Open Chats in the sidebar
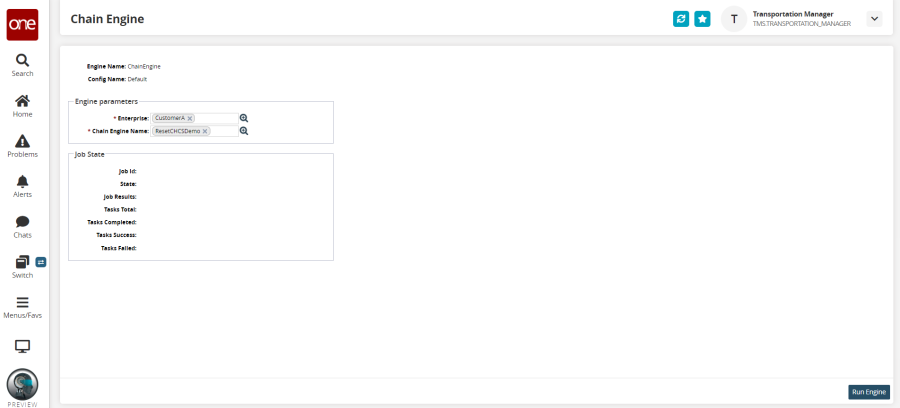 point(22,226)
